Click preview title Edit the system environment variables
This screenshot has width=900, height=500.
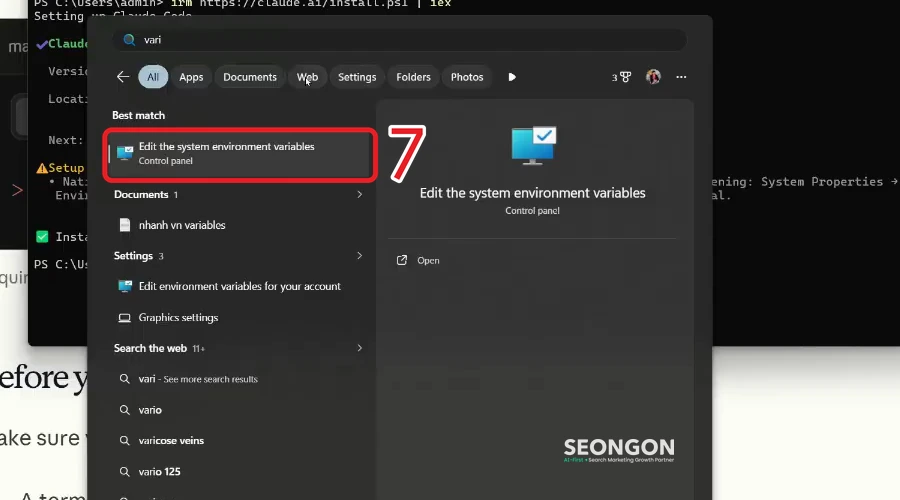pyautogui.click(x=532, y=193)
